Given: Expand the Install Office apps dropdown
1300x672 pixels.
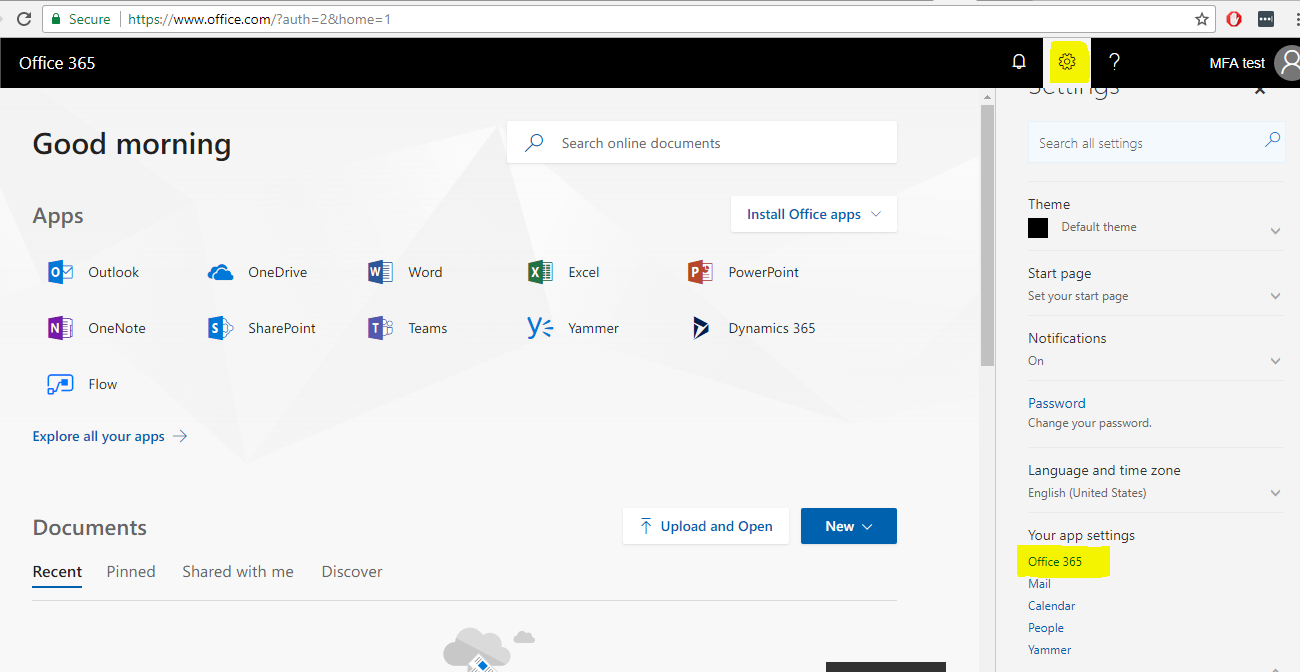Looking at the screenshot, I should tap(814, 214).
